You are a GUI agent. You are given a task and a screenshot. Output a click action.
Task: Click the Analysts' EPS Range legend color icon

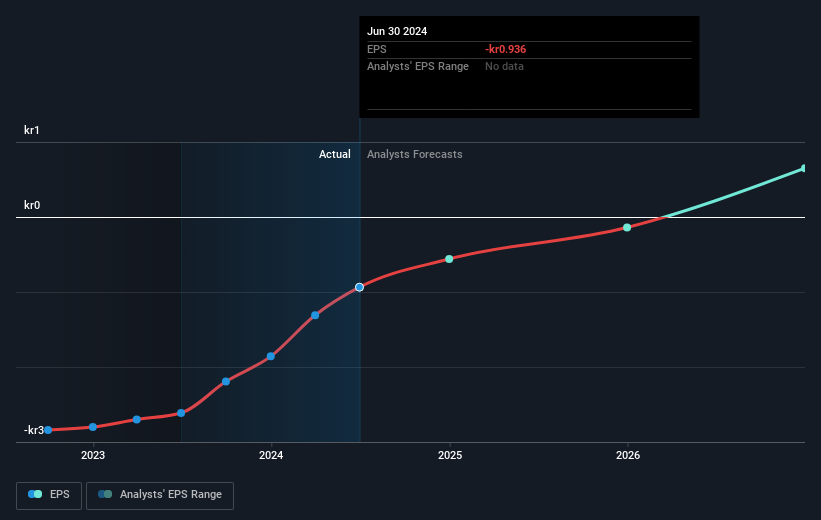point(105,494)
